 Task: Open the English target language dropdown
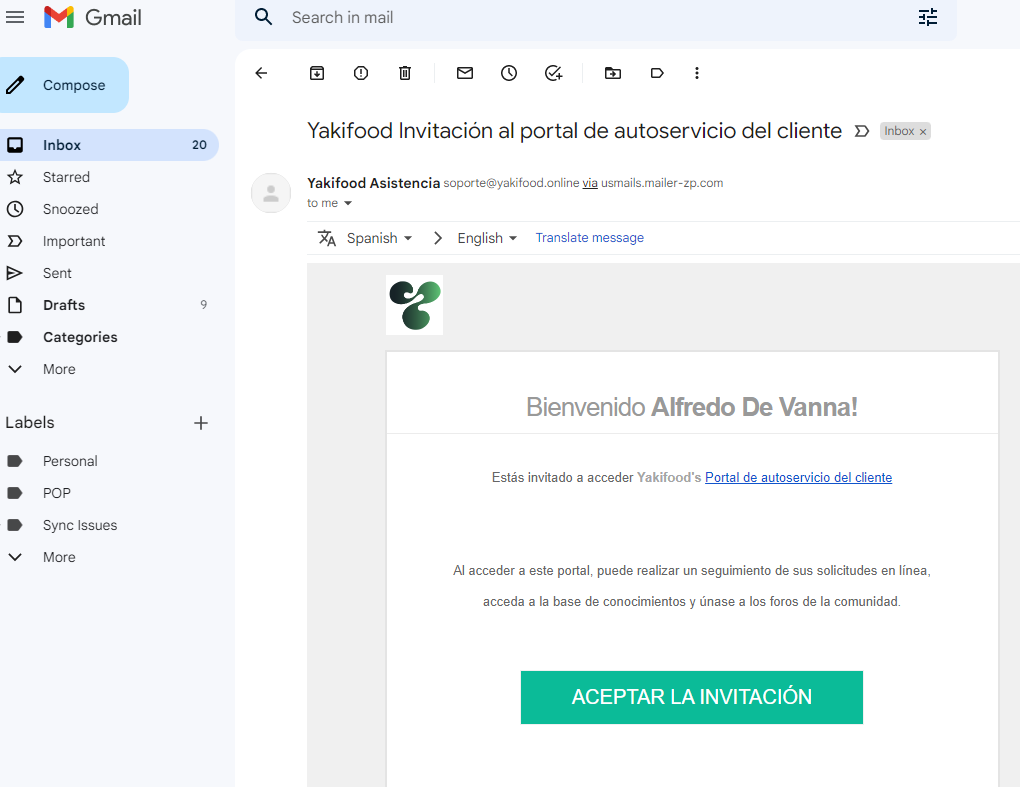tap(487, 238)
